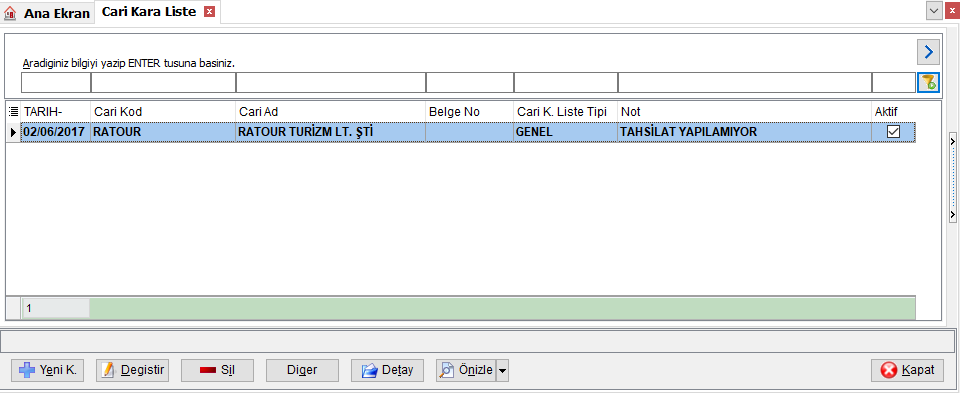Click the Cari Kod filter input field
Viewport: 960px width, 393px height.
point(163,83)
